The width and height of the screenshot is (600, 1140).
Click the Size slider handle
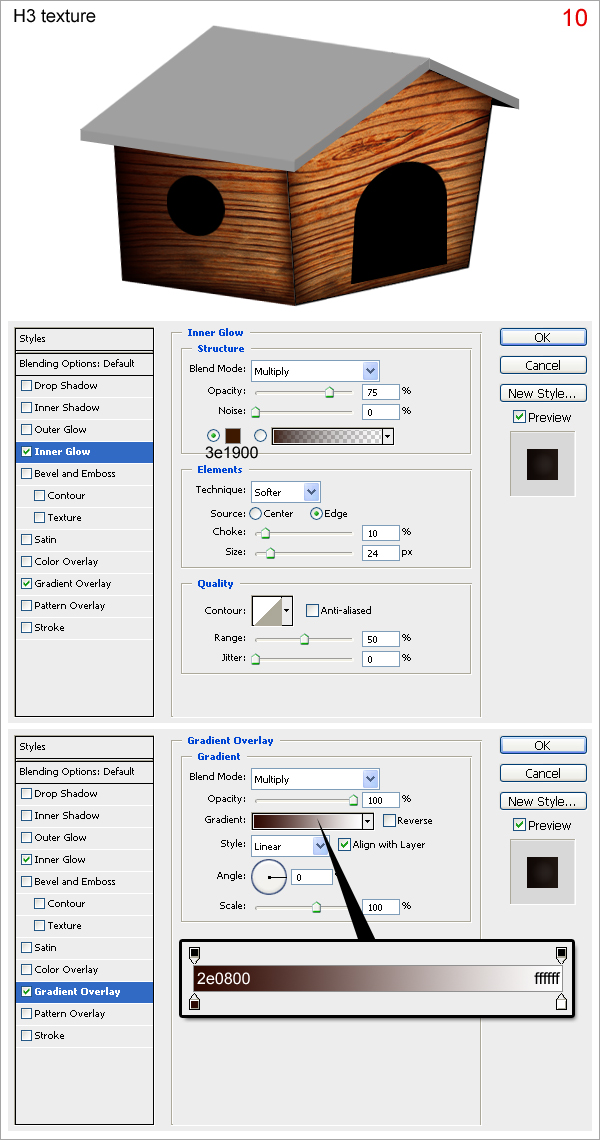click(270, 553)
